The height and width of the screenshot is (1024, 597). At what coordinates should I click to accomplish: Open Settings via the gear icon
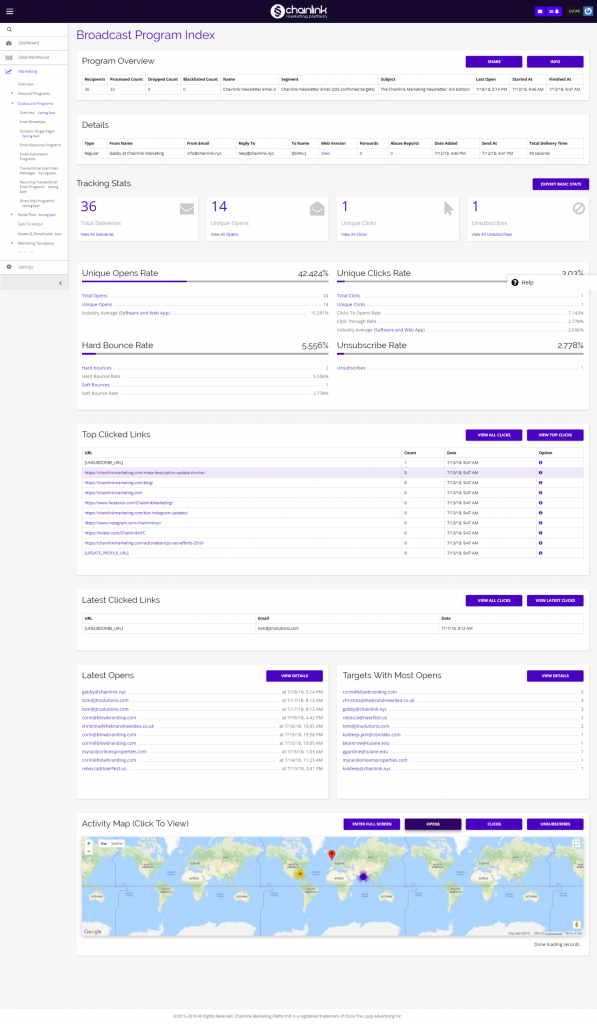tap(9, 266)
